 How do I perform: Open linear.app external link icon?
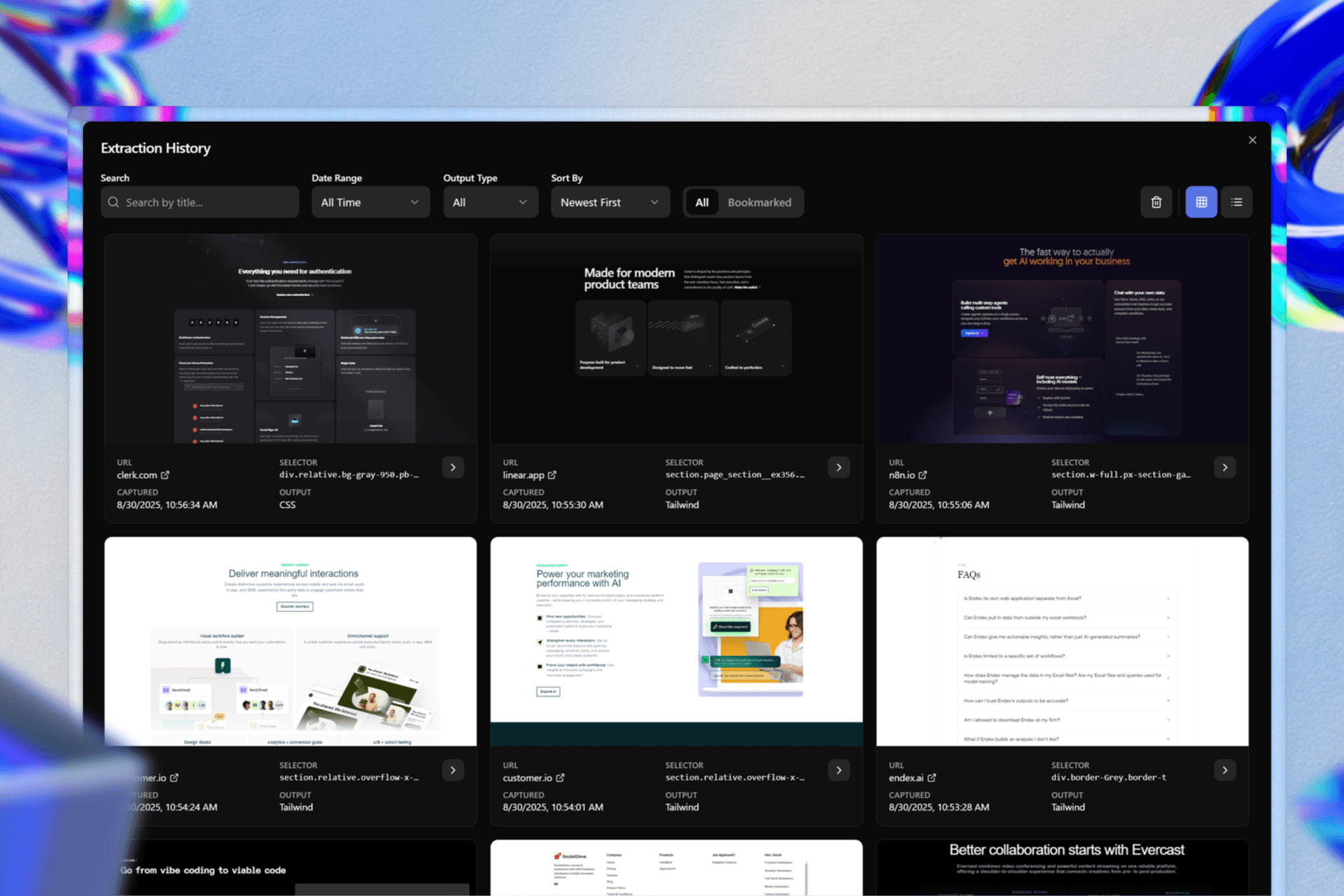(552, 475)
